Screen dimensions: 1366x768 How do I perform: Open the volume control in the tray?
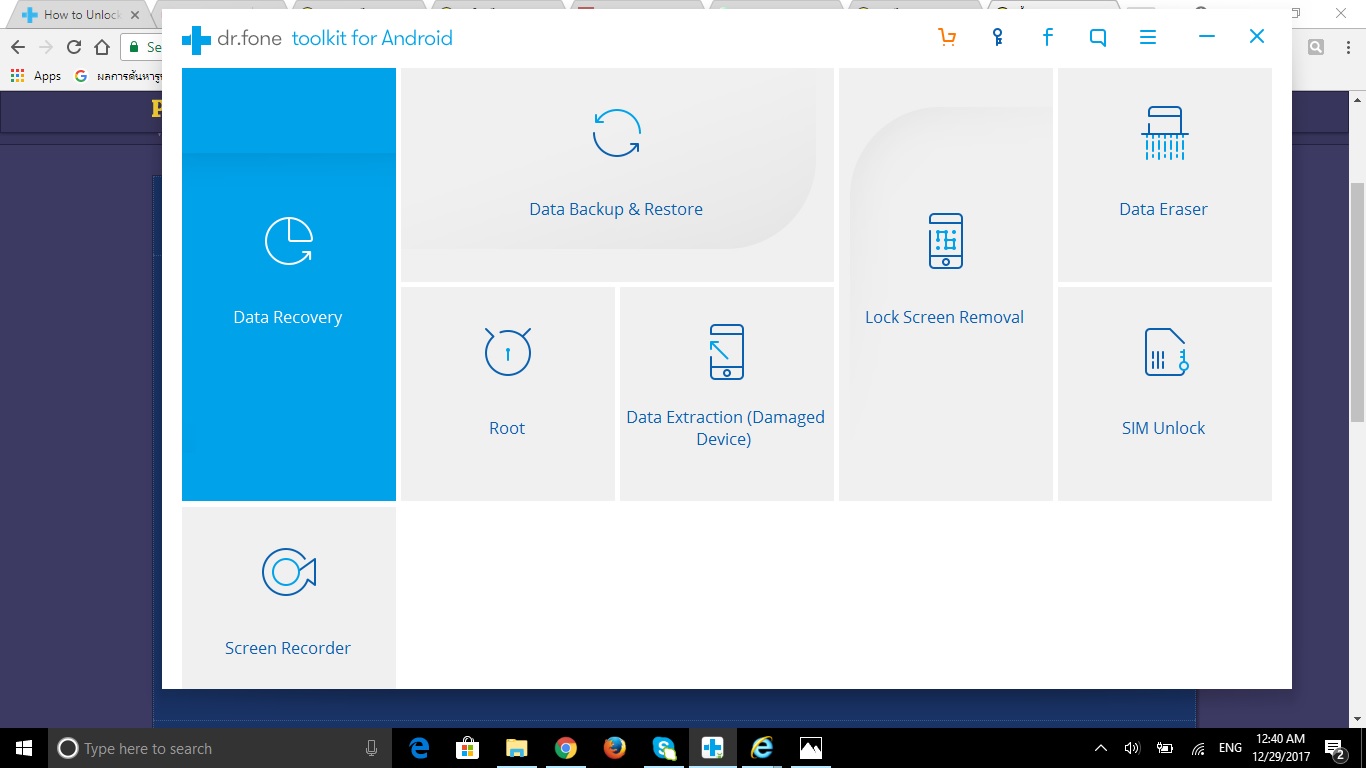[x=1132, y=748]
